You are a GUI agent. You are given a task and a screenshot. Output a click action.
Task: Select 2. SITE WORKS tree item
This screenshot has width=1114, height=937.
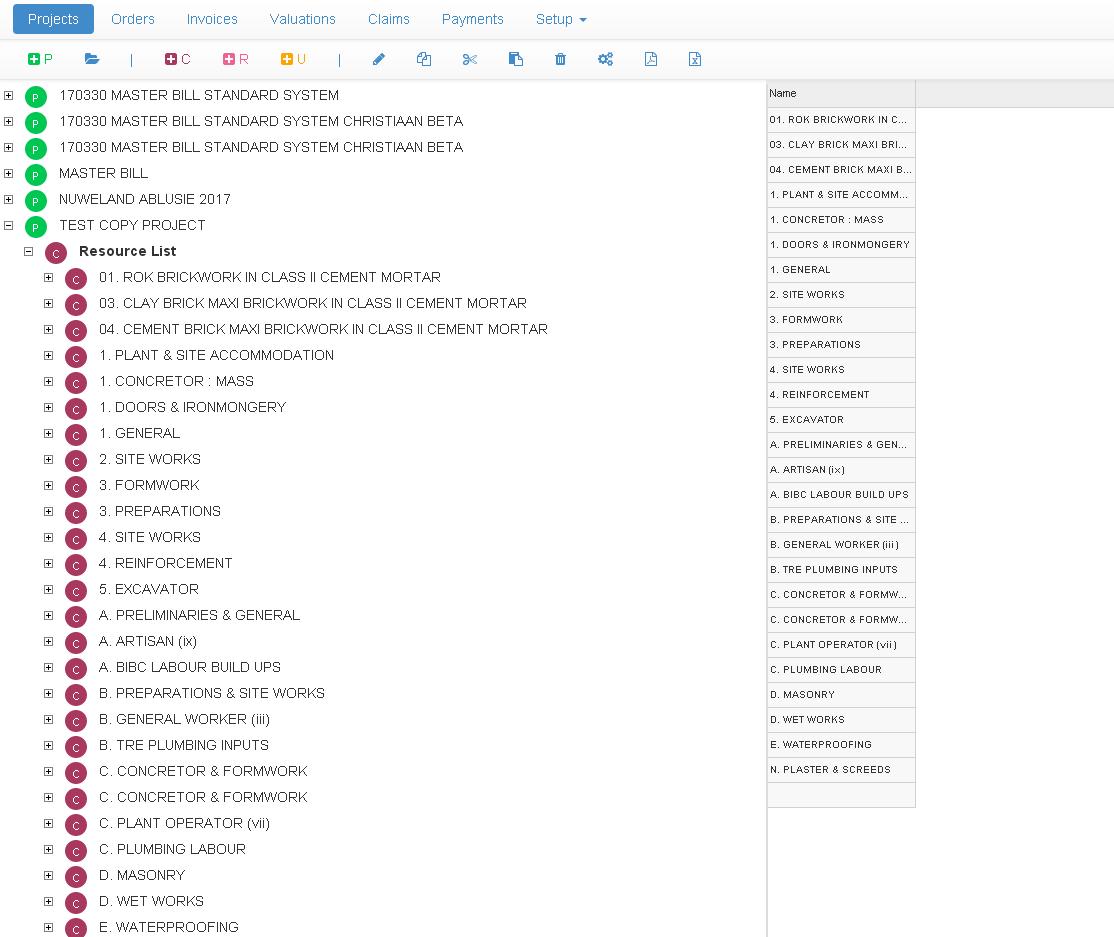150,460
